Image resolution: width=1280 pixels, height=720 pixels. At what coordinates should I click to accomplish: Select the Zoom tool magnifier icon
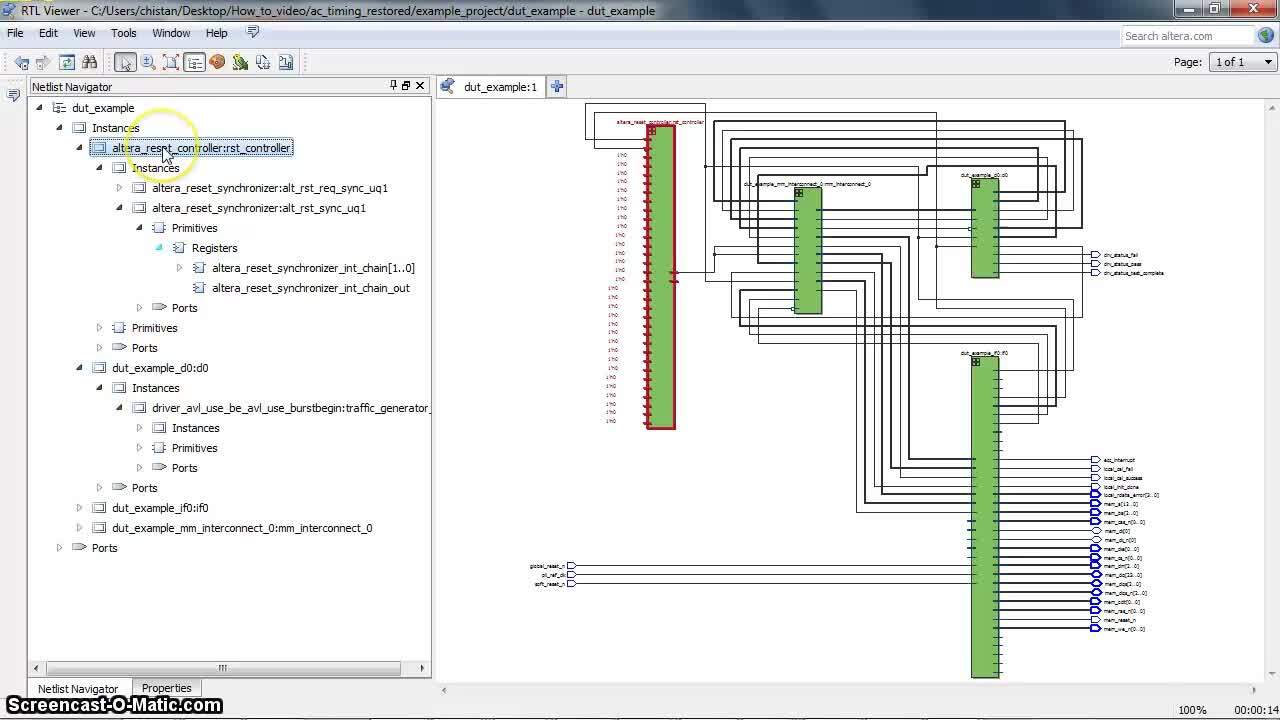148,62
